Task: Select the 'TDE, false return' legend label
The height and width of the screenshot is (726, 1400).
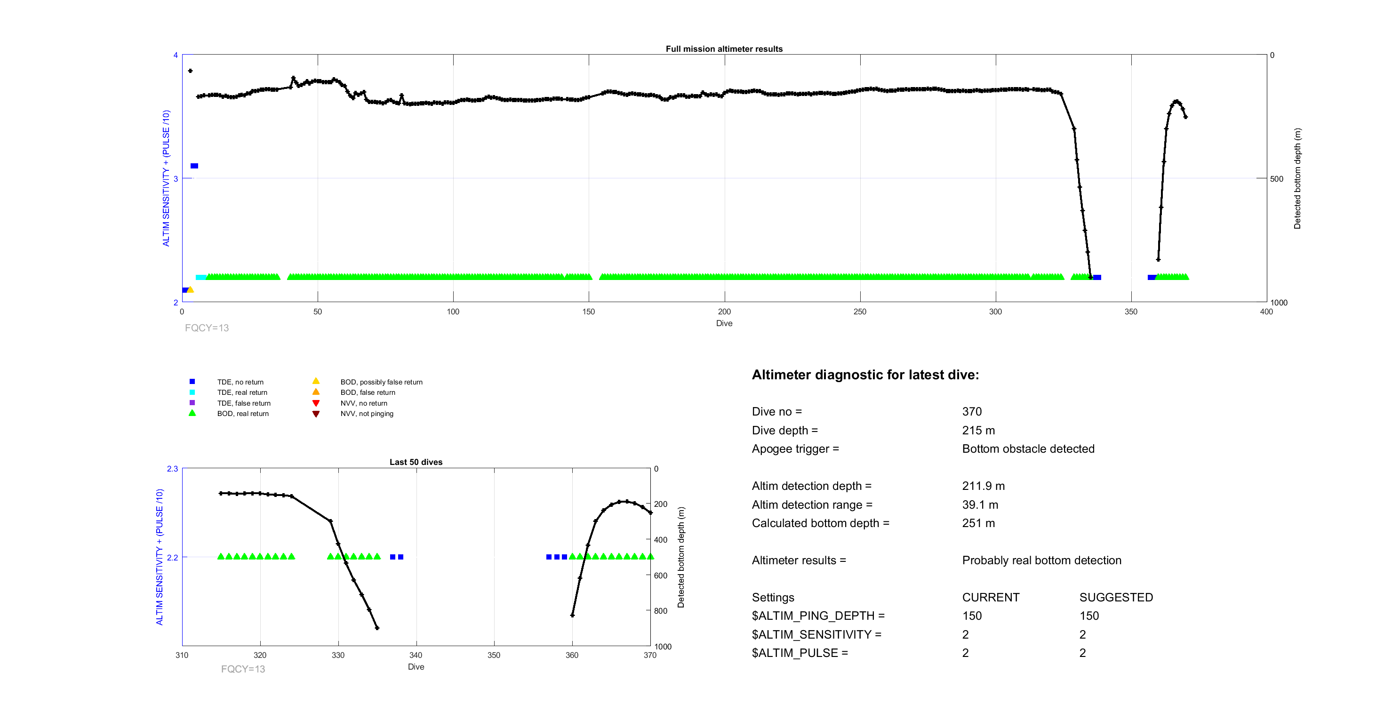Action: click(x=244, y=403)
